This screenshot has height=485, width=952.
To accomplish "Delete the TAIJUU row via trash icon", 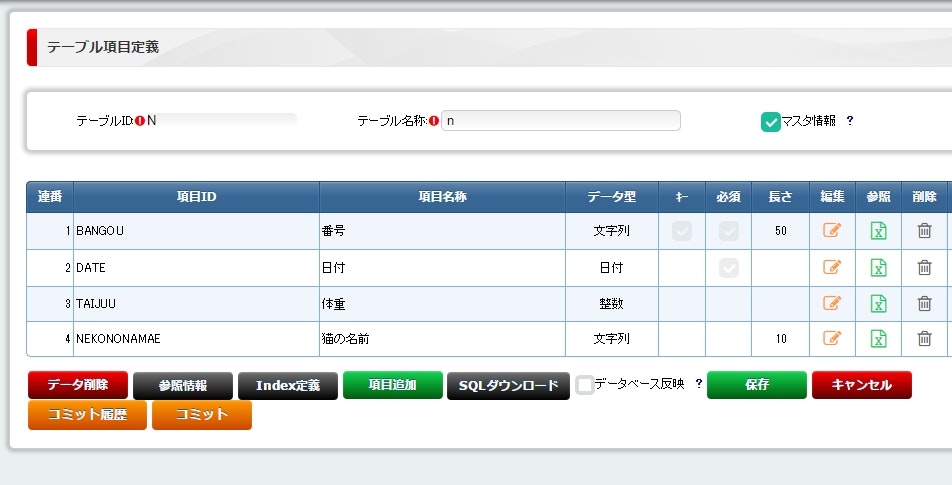I will (x=924, y=304).
